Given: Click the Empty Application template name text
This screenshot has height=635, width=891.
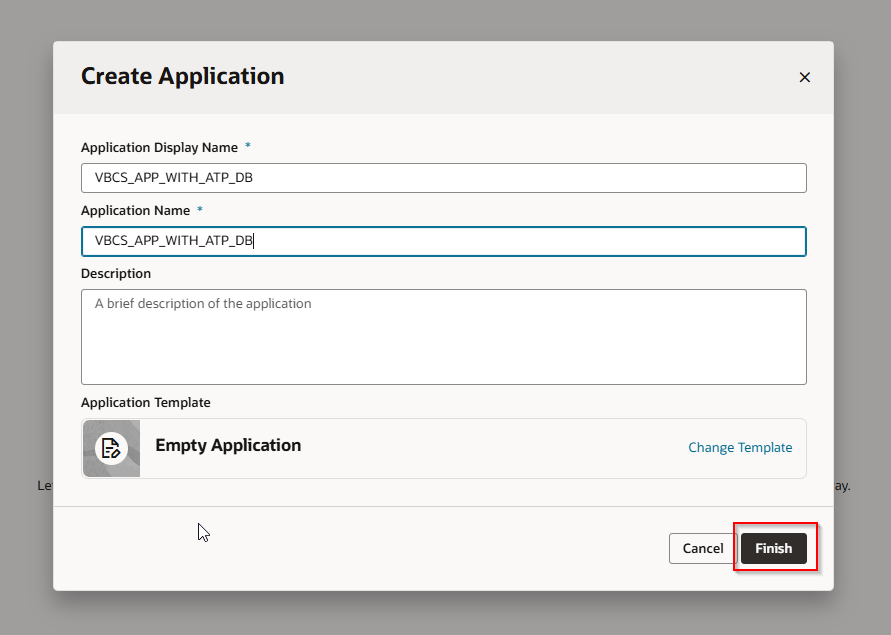Looking at the screenshot, I should [x=228, y=445].
